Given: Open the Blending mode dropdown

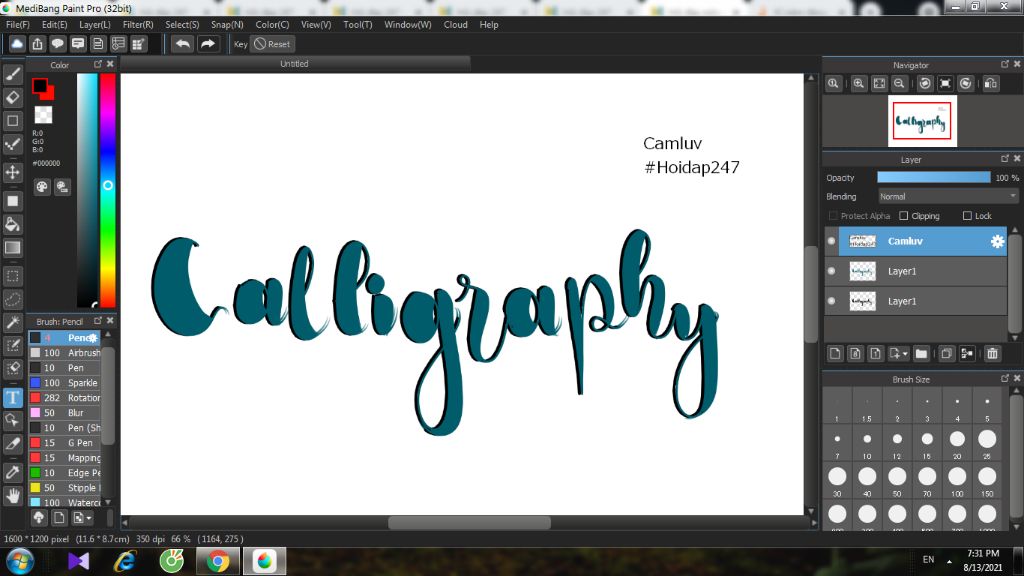Looking at the screenshot, I should 948,197.
